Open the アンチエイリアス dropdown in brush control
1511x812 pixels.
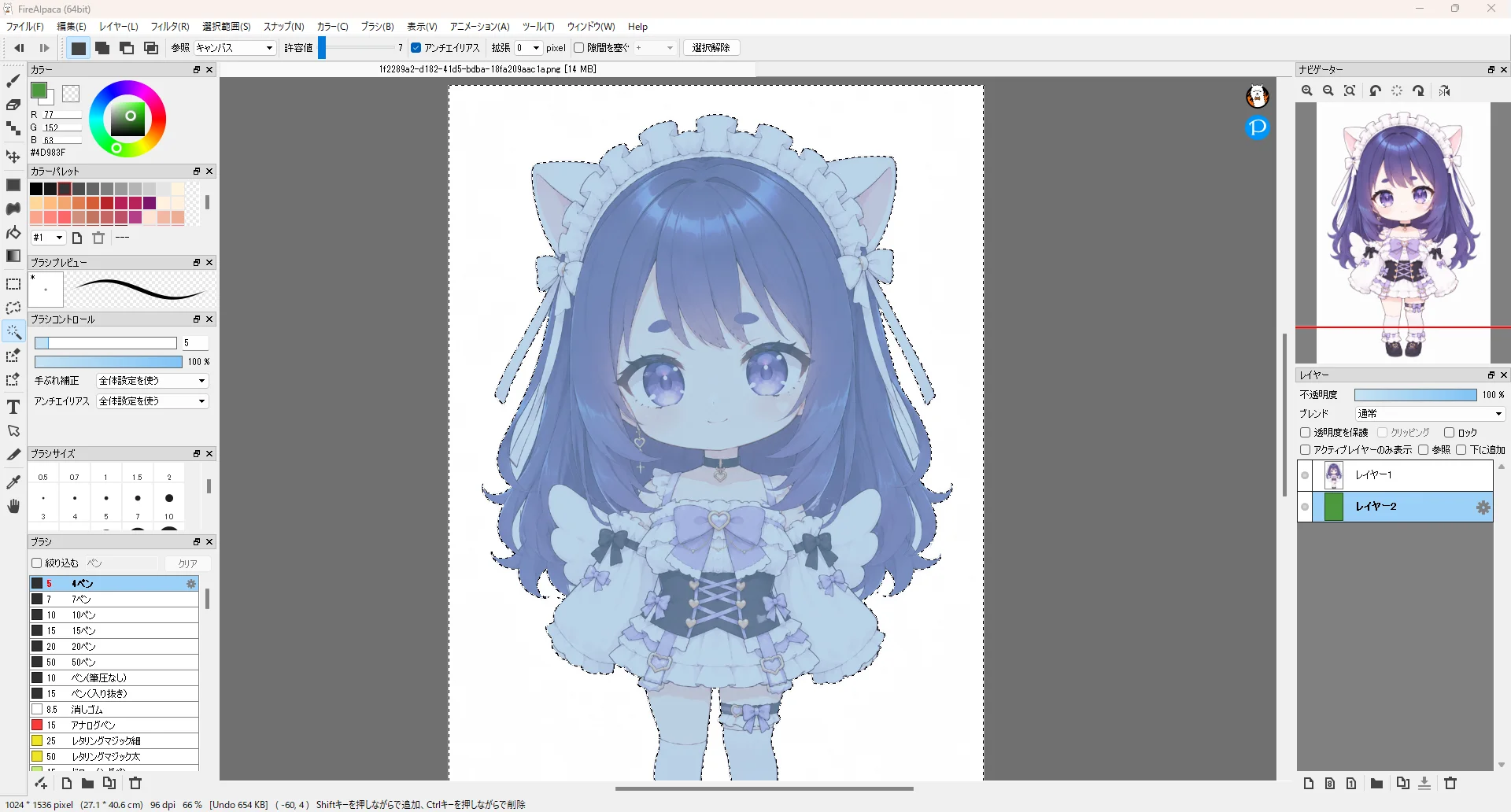pyautogui.click(x=152, y=401)
